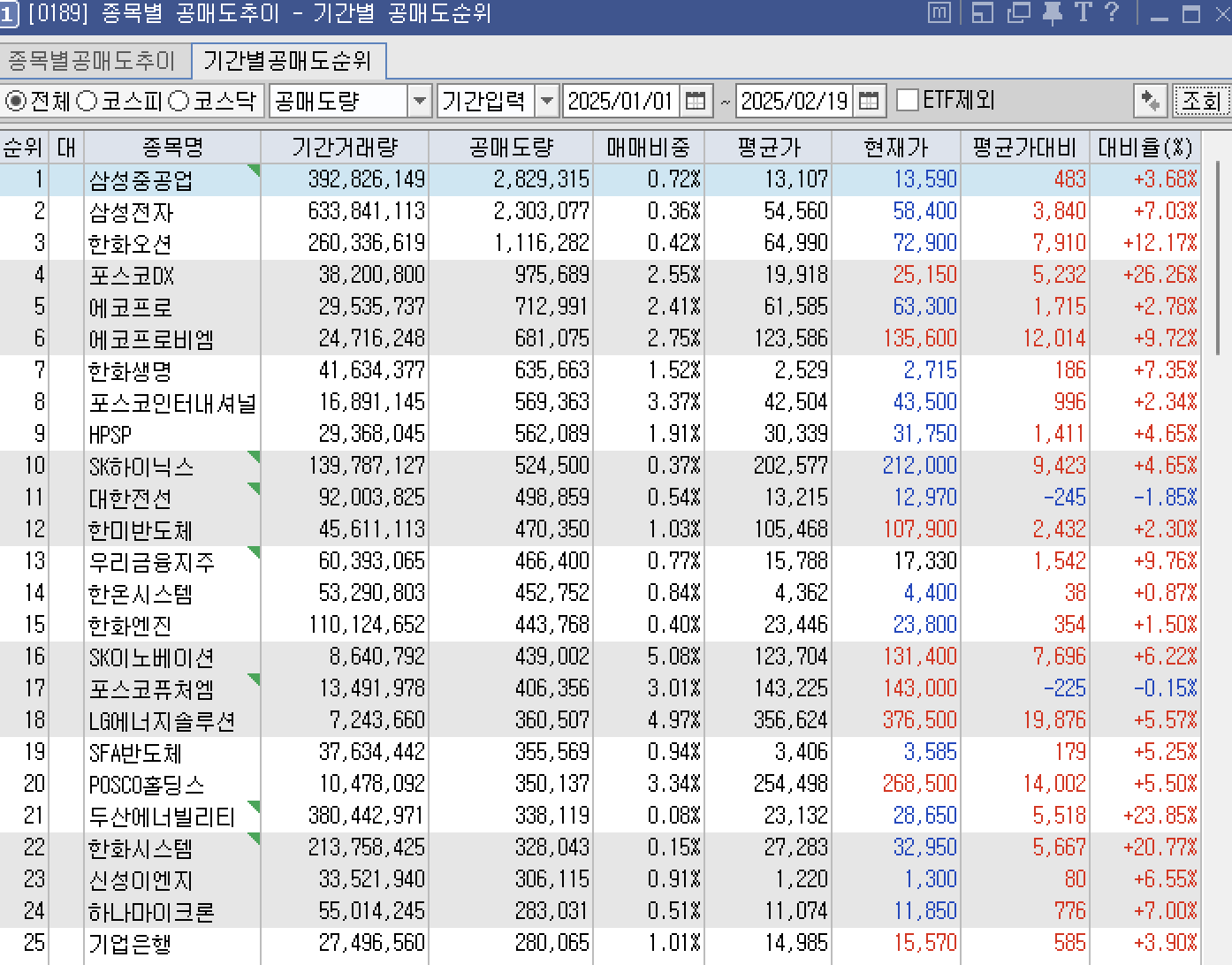
Task: Select the POSCO홀딩스 stock name
Action: (147, 785)
